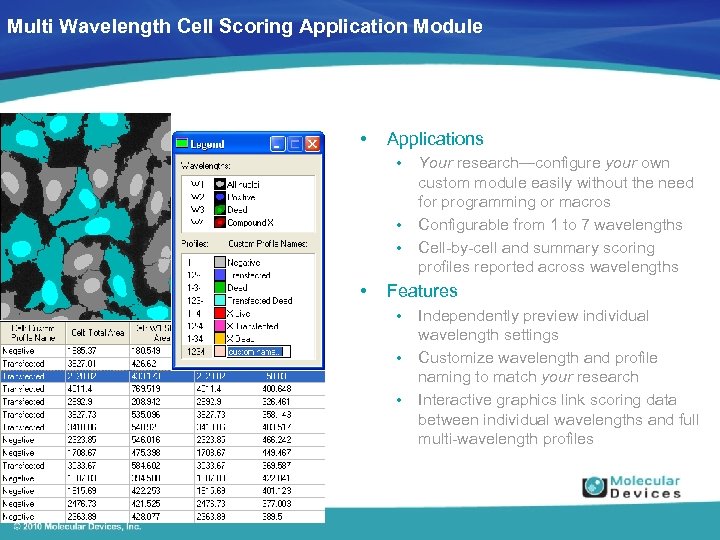The image size is (720, 540).
Task: Select the X Dead profile name in Legend
Action: tap(241, 339)
